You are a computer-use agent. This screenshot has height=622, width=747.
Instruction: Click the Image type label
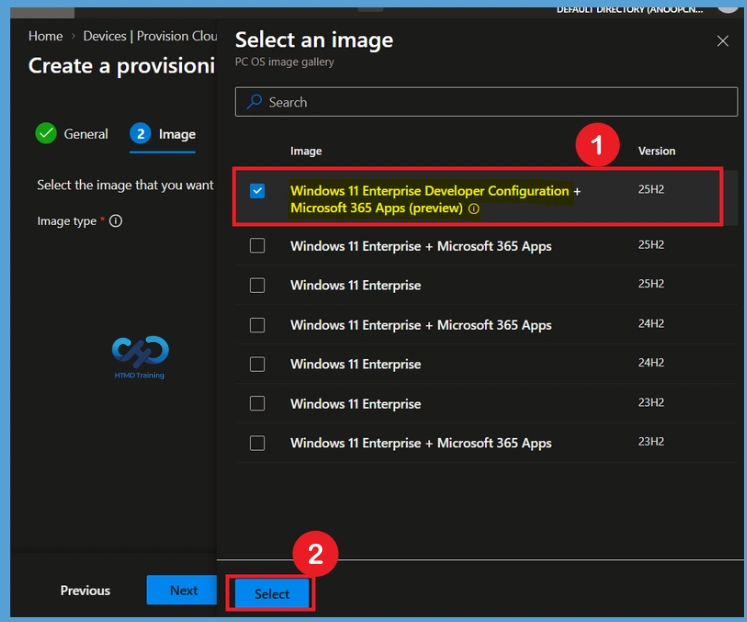pos(67,221)
